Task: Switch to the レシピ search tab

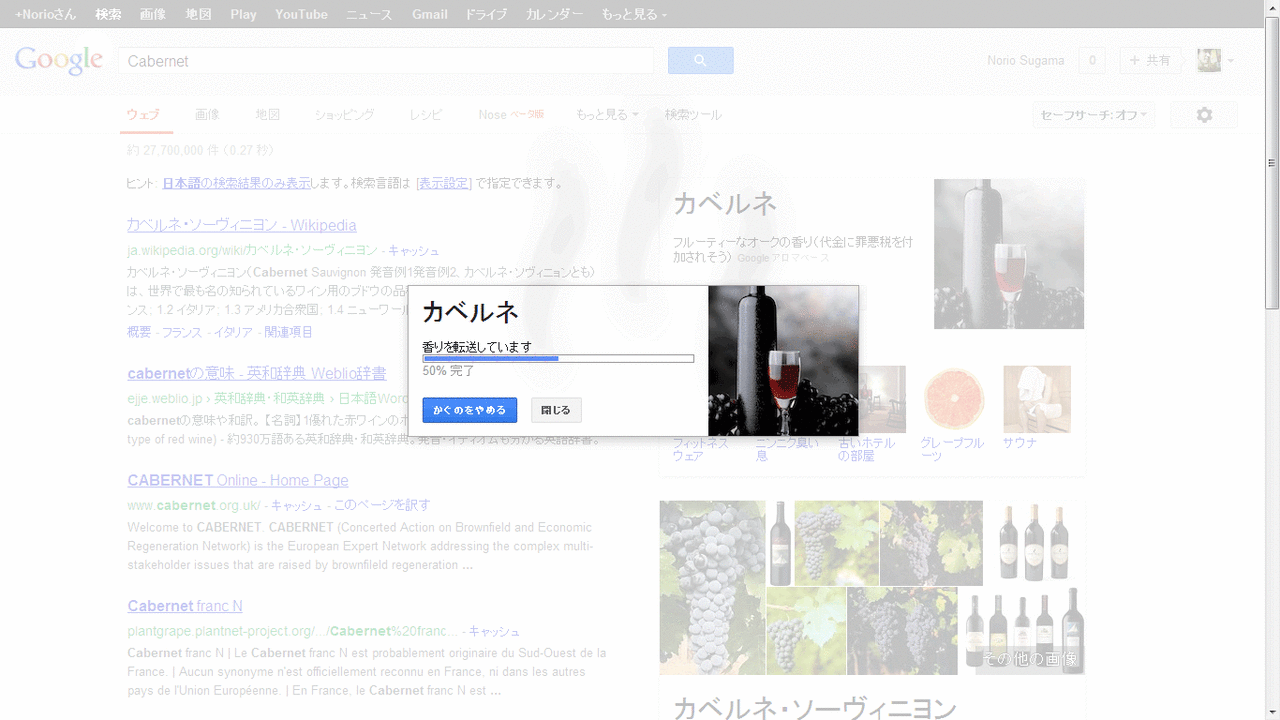Action: coord(425,115)
